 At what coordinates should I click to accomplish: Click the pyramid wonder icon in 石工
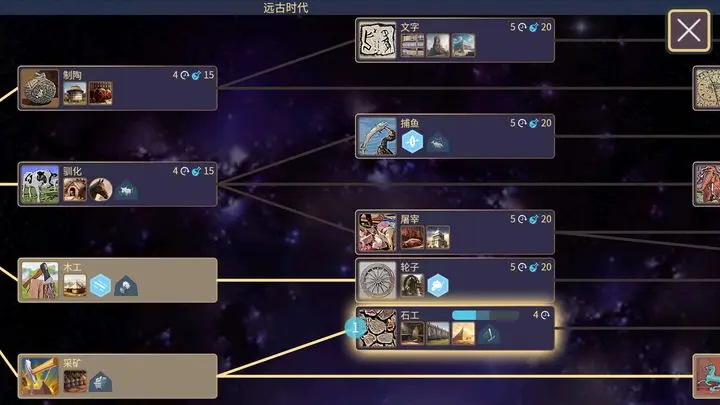[463, 333]
